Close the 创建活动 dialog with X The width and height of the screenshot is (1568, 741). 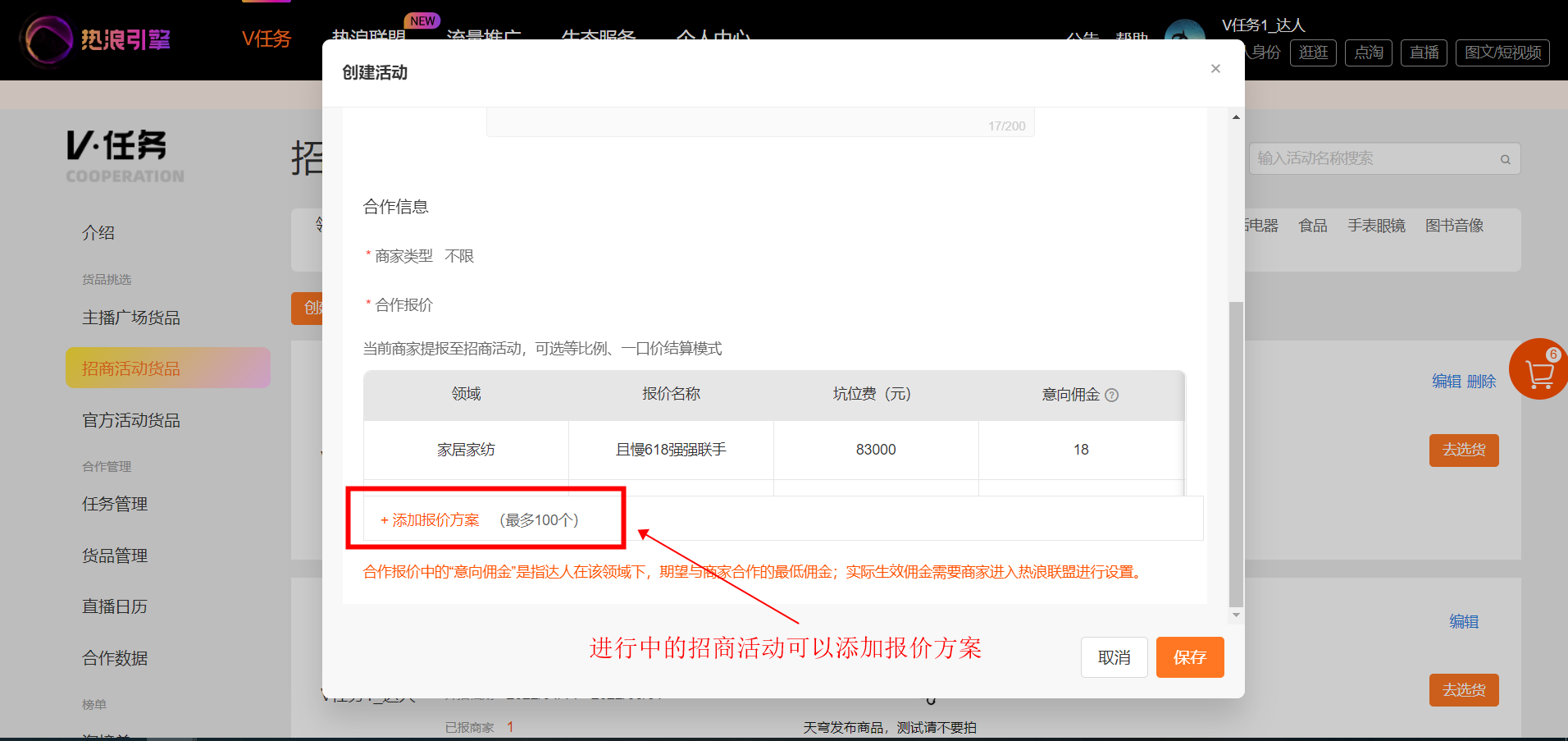tap(1215, 69)
